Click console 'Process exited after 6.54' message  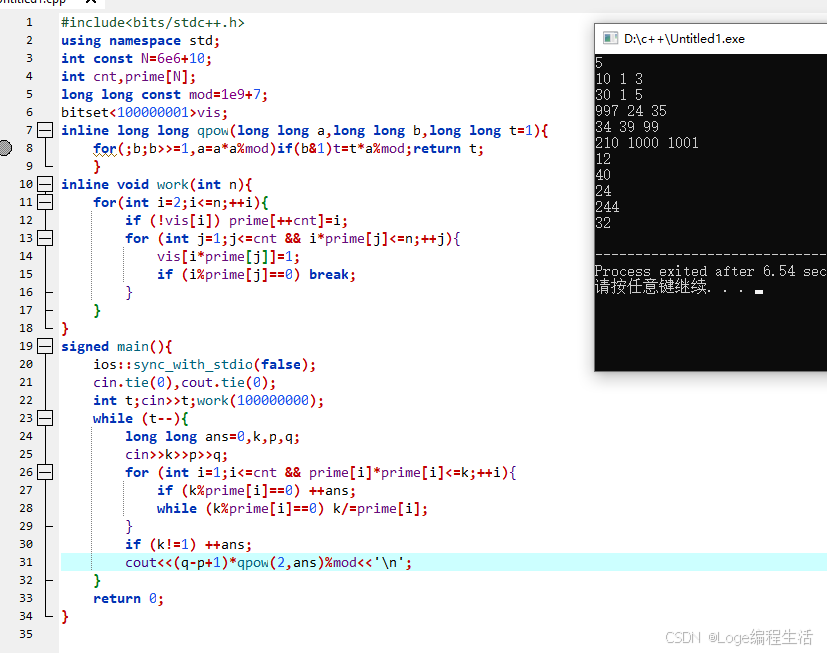(x=710, y=271)
